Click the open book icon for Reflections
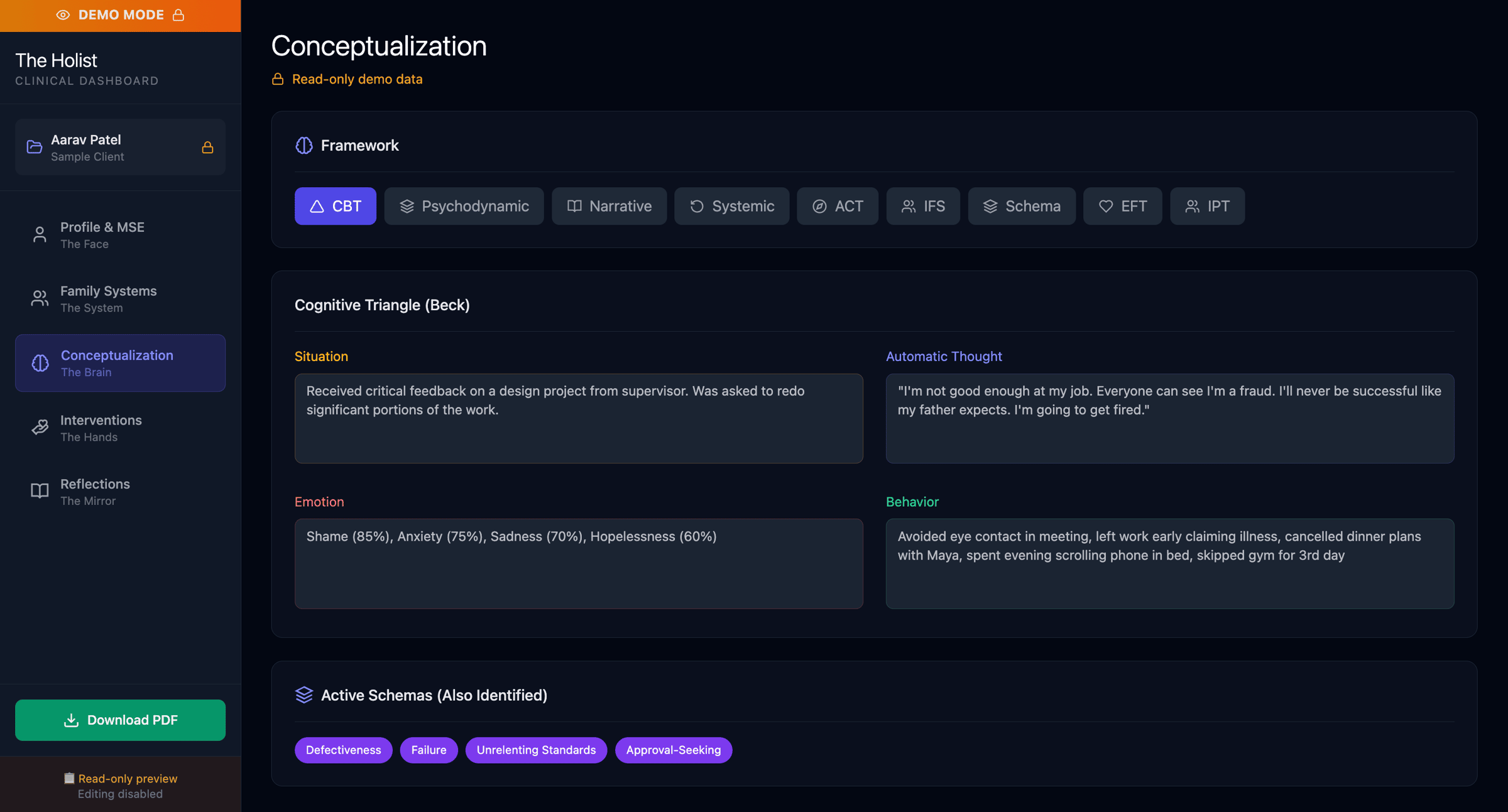The width and height of the screenshot is (1508, 812). (40, 491)
